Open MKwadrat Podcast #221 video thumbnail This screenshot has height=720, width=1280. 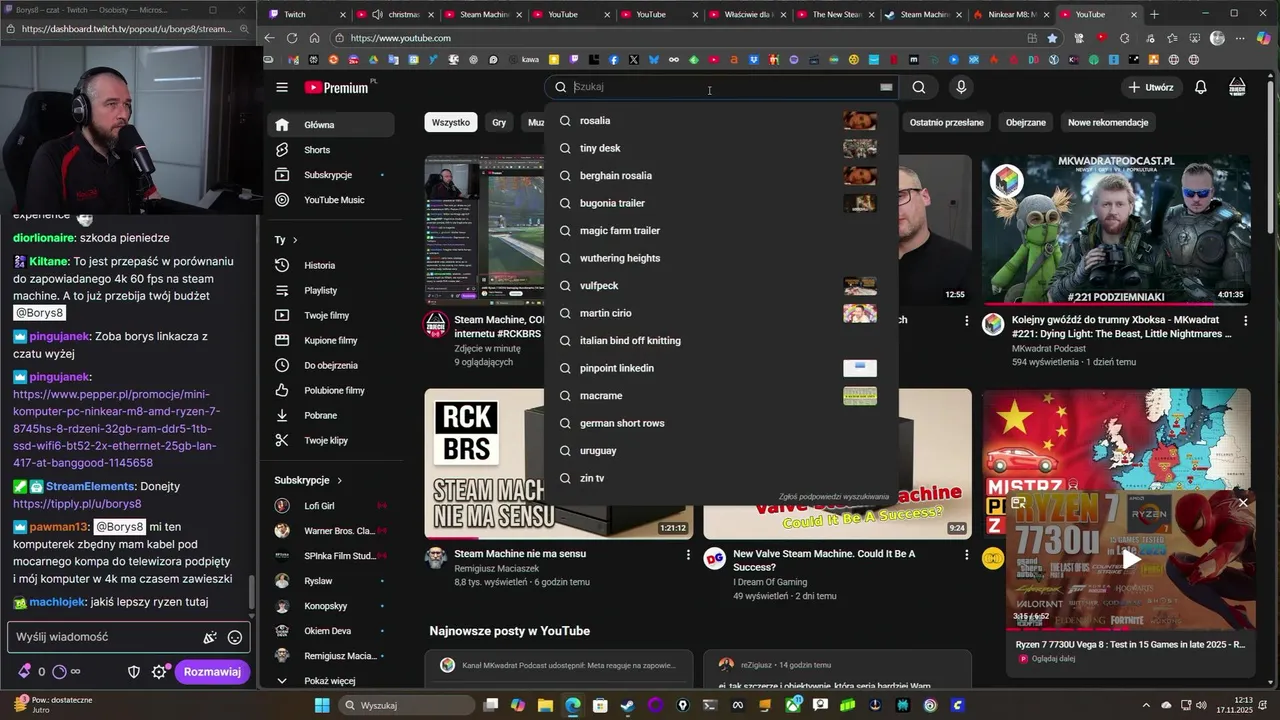tap(1116, 229)
